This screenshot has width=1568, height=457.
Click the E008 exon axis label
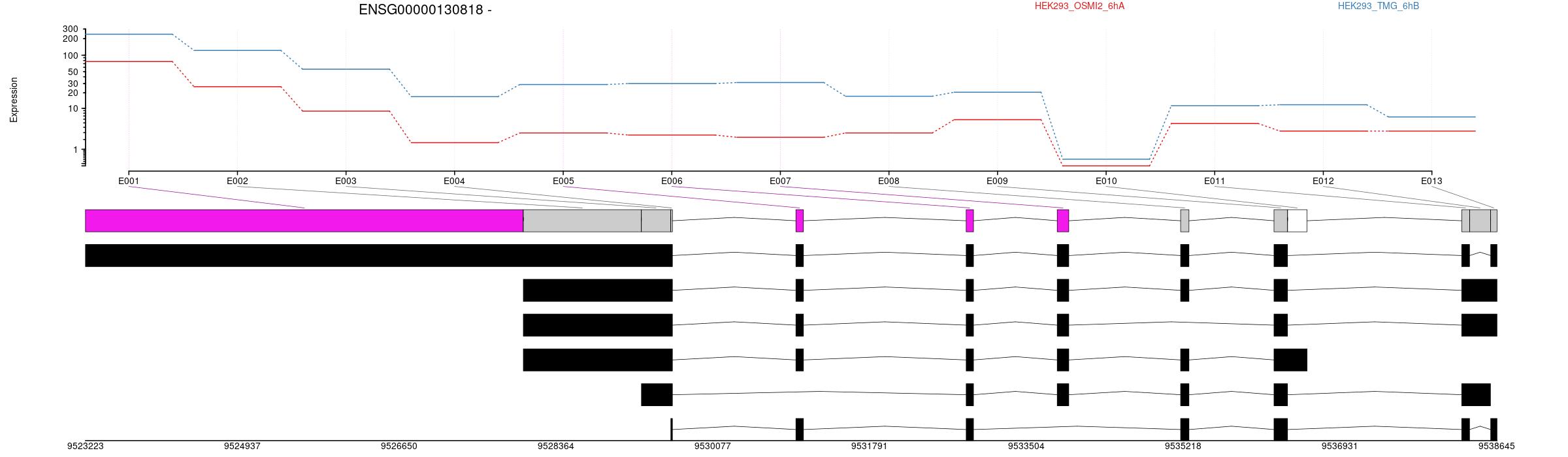889,181
